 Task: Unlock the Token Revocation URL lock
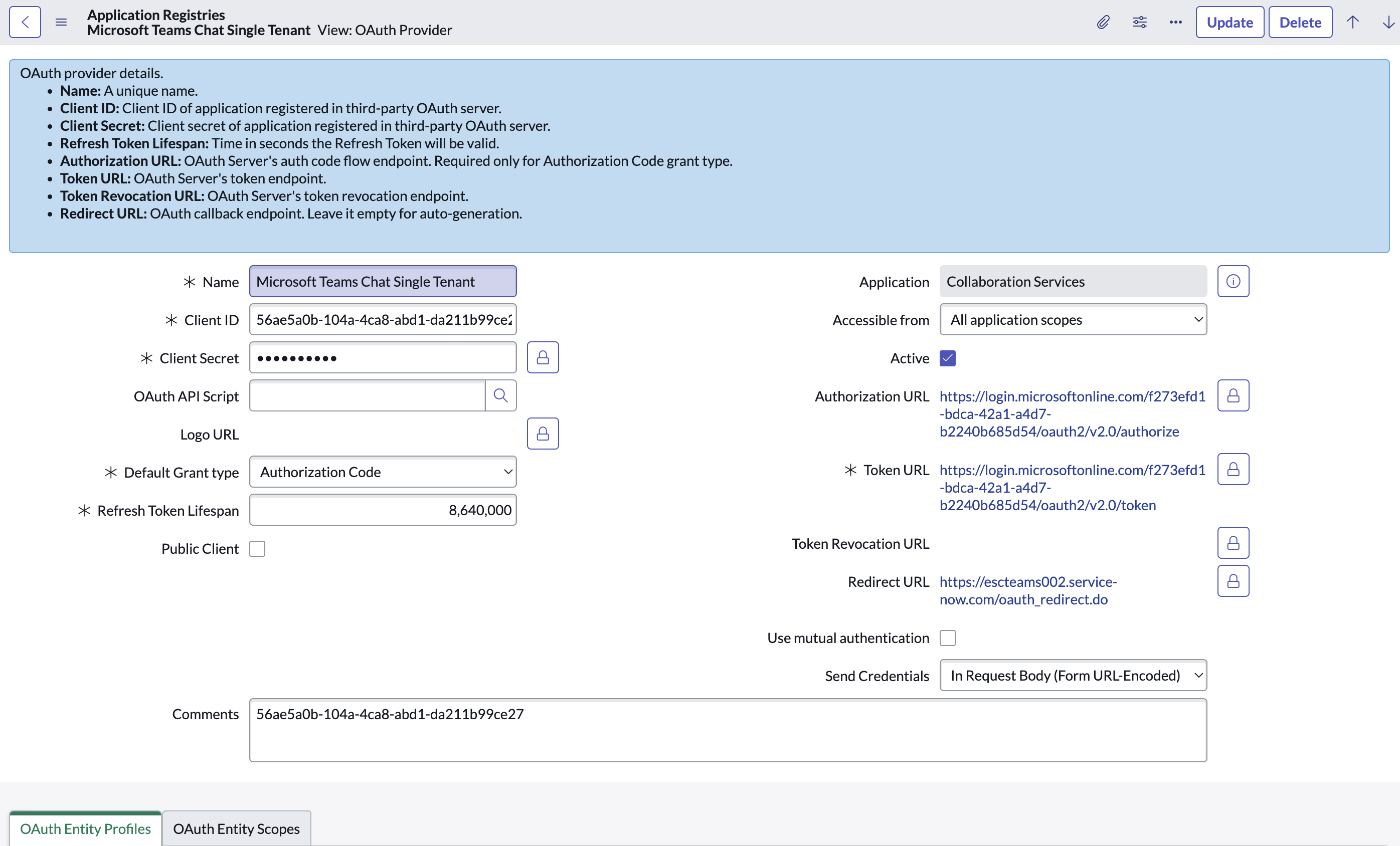click(x=1233, y=543)
